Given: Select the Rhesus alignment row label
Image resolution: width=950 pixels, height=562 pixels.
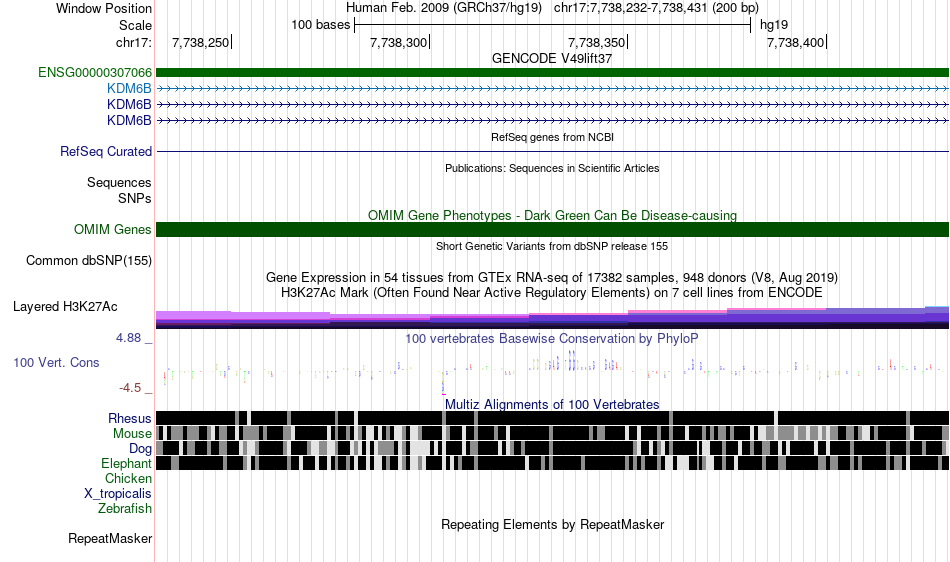Looking at the screenshot, I should 130,418.
